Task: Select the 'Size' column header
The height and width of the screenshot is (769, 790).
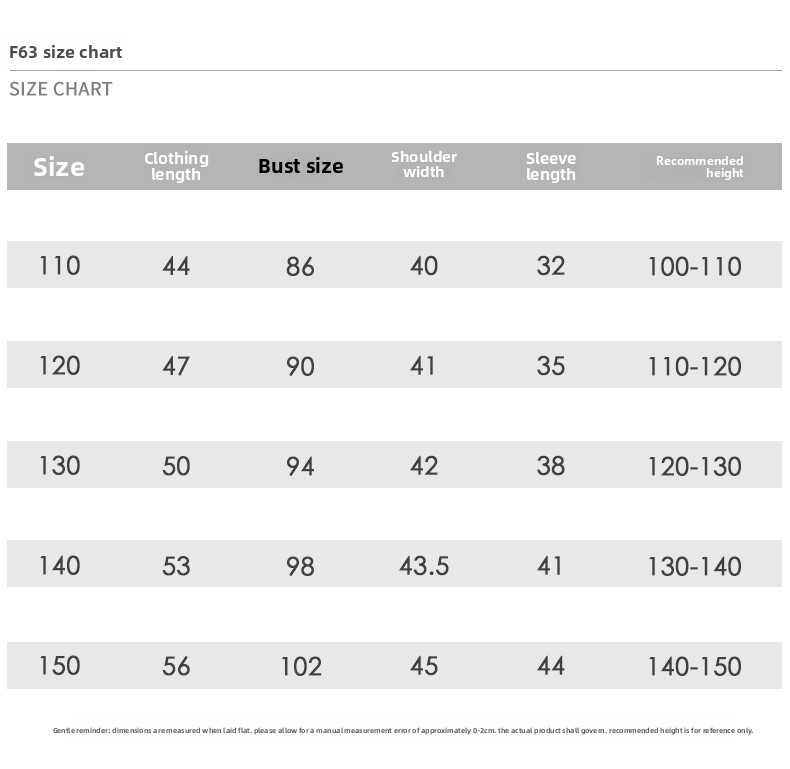Action: (x=59, y=167)
